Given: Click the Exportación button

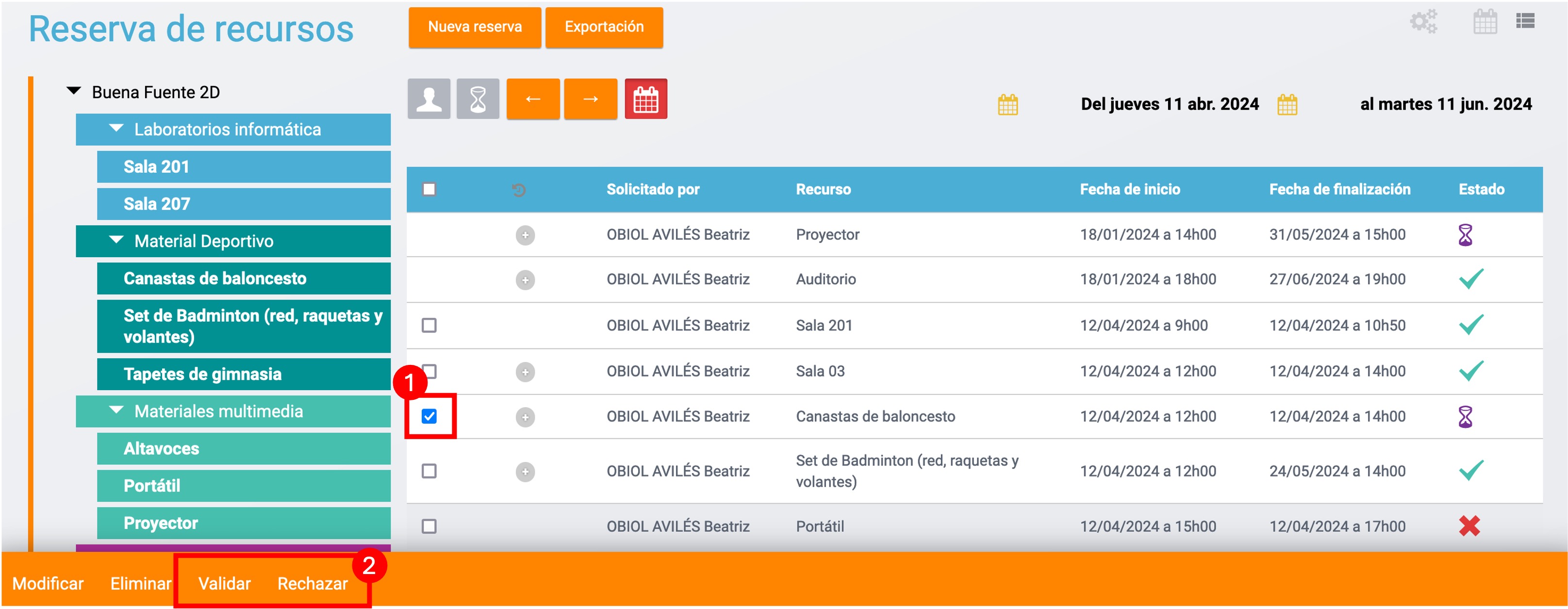Looking at the screenshot, I should (x=604, y=27).
